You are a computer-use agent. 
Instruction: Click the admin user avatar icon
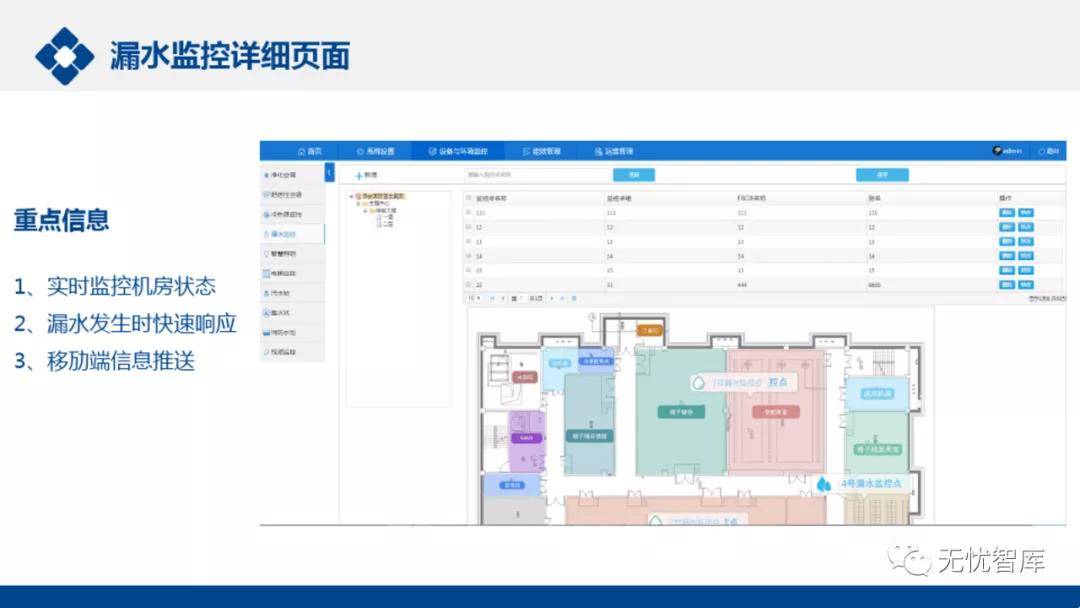(997, 151)
